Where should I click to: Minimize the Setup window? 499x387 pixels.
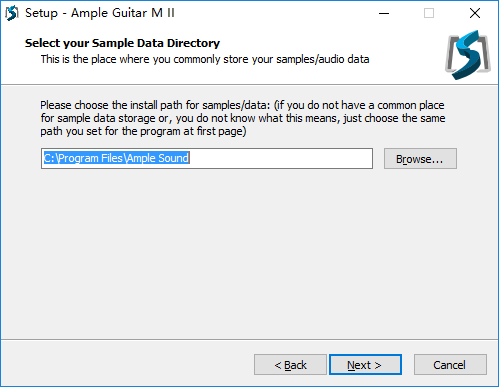point(384,13)
